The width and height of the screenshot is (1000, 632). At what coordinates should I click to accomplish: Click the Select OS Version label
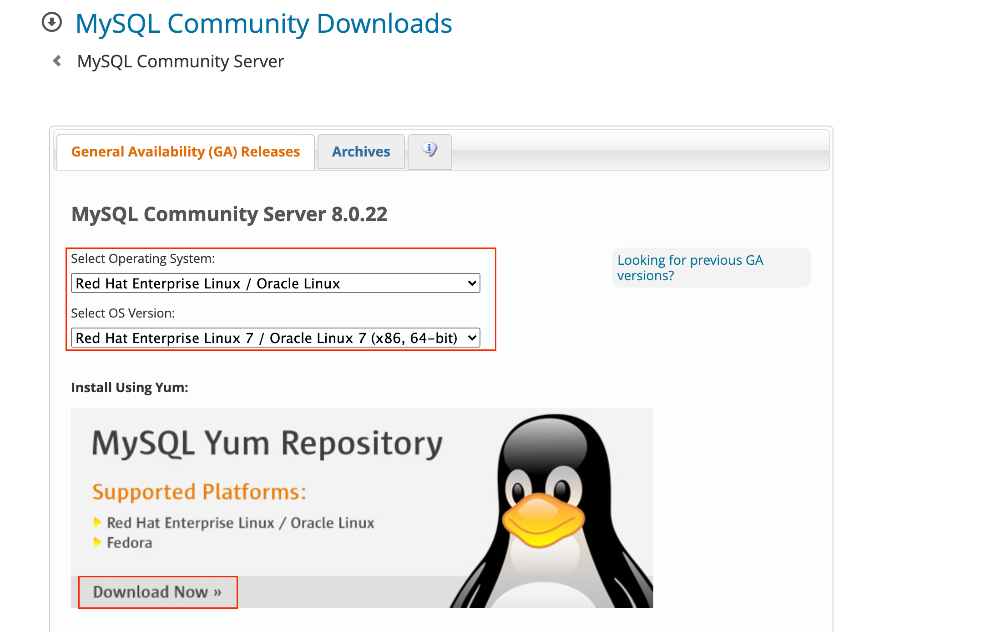[x=122, y=313]
